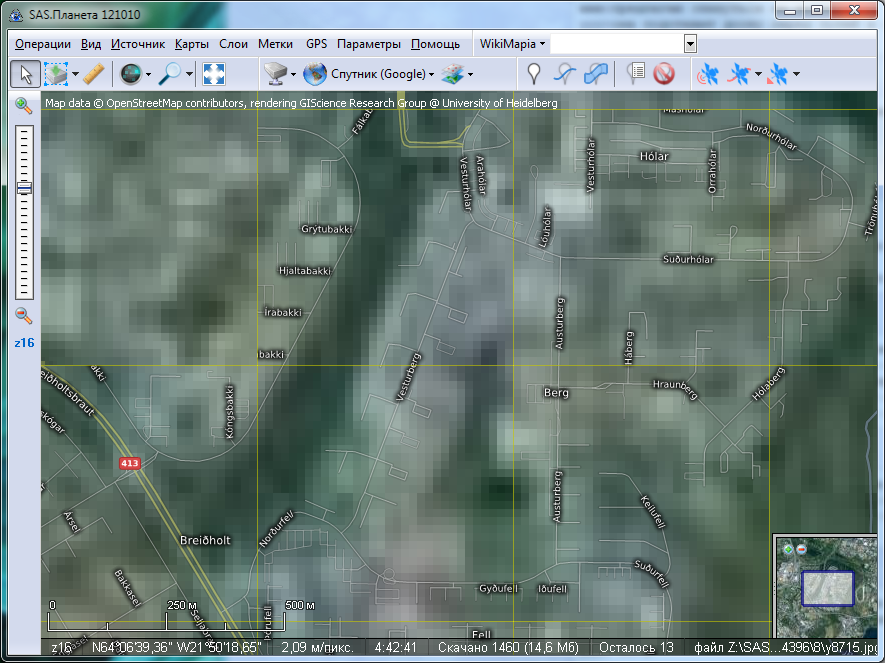Click the Suðurhólar street label
885x663 pixels.
click(688, 260)
